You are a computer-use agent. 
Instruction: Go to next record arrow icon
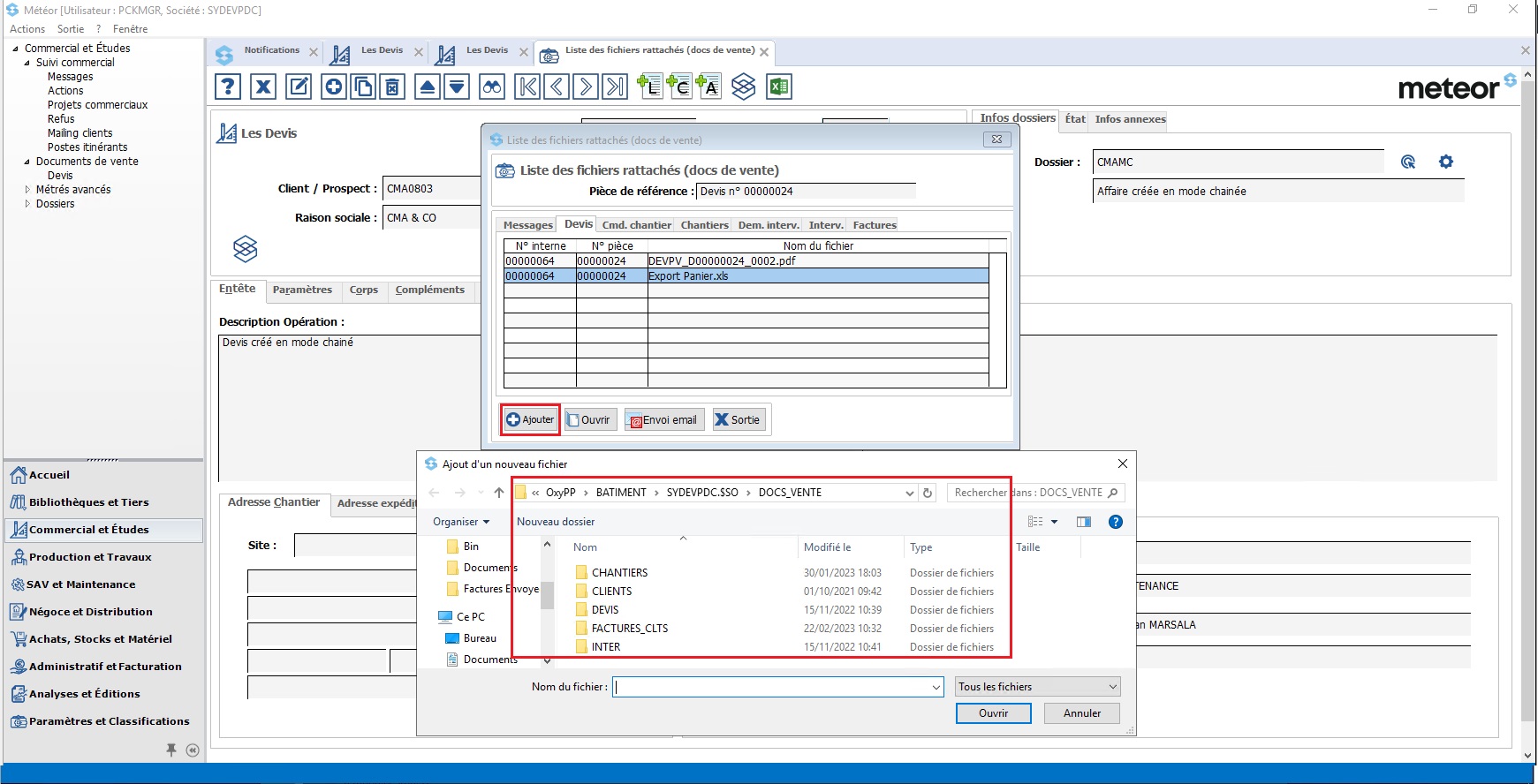pyautogui.click(x=586, y=87)
